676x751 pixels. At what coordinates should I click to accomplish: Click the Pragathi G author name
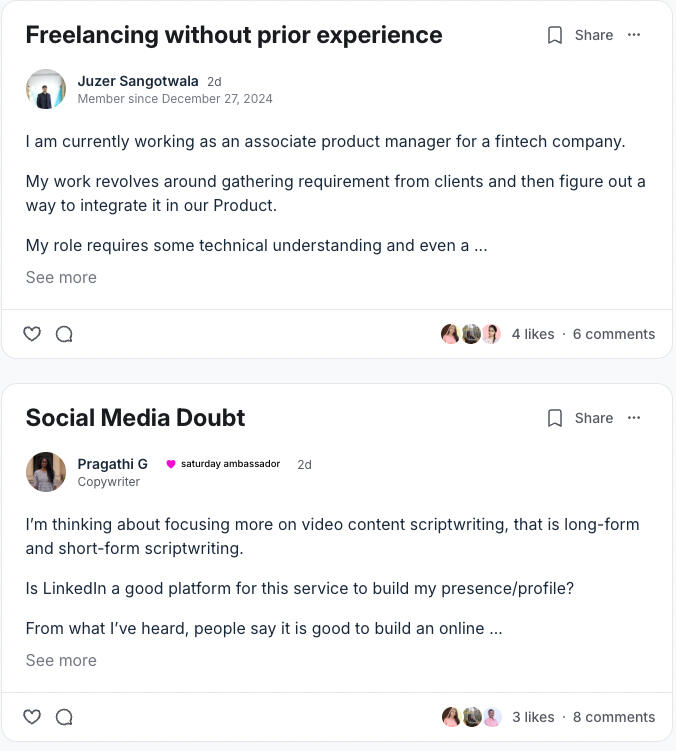112,464
